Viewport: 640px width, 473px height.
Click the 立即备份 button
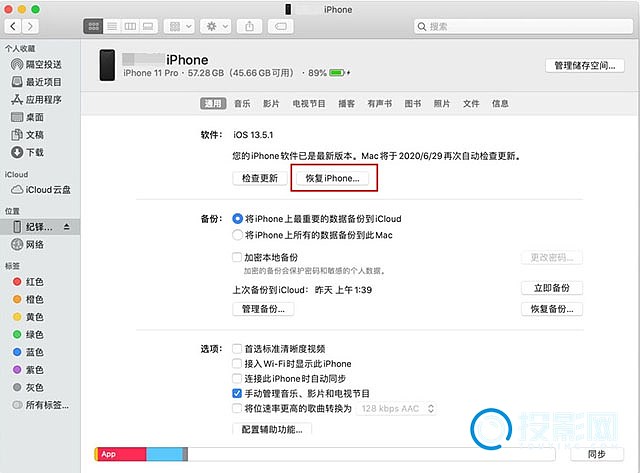[551, 288]
